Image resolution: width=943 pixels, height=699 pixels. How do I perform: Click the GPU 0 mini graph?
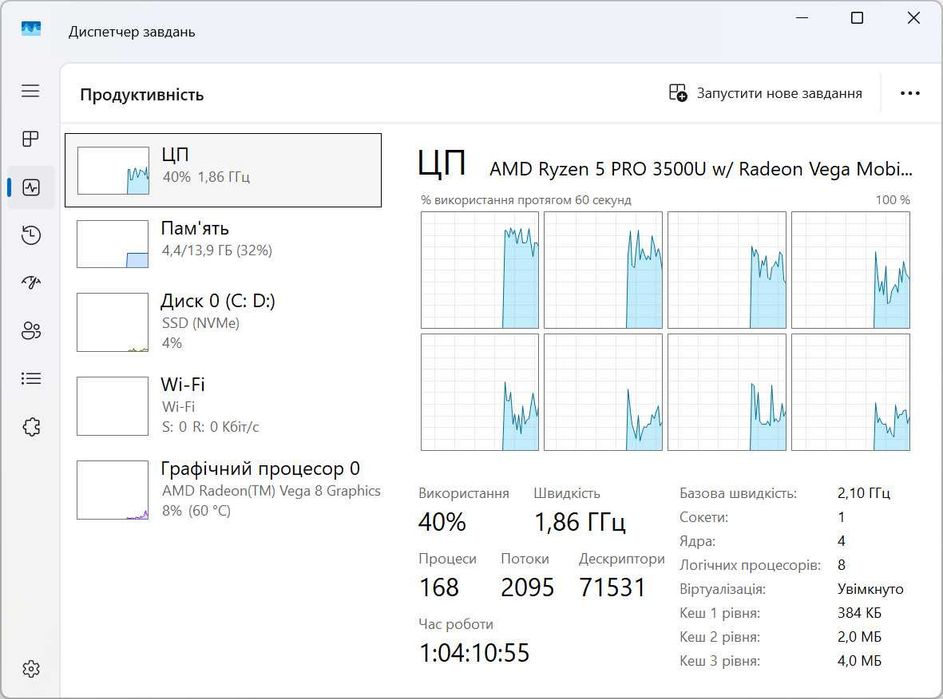point(112,490)
